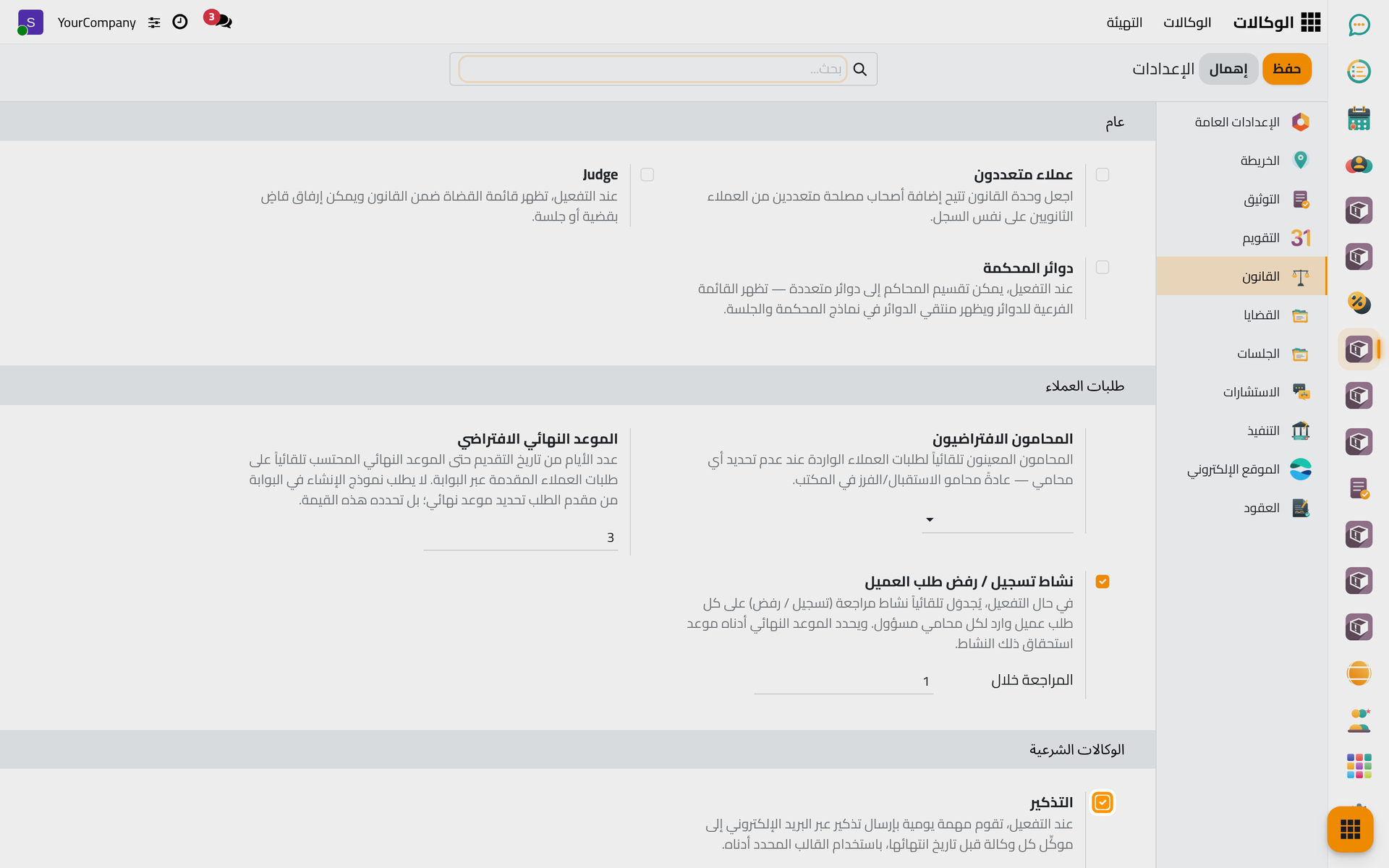The height and width of the screenshot is (868, 1389).
Task: Click the إهمال discard button
Action: pos(1228,69)
